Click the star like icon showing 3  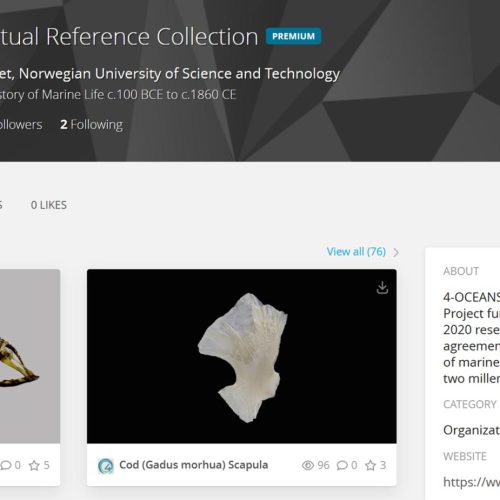[370, 465]
